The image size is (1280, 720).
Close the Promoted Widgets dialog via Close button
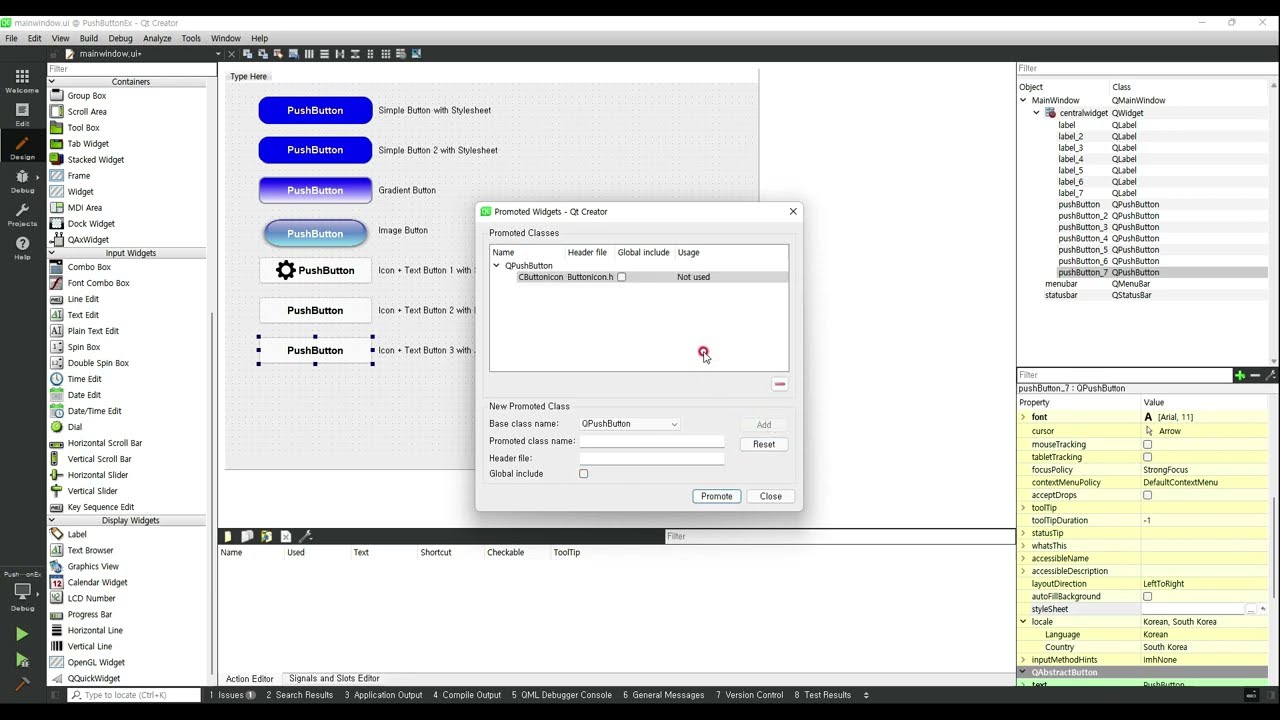pyautogui.click(x=771, y=496)
